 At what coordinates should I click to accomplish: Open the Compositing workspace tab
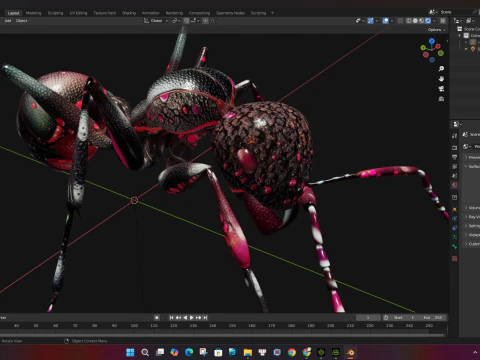click(x=199, y=13)
